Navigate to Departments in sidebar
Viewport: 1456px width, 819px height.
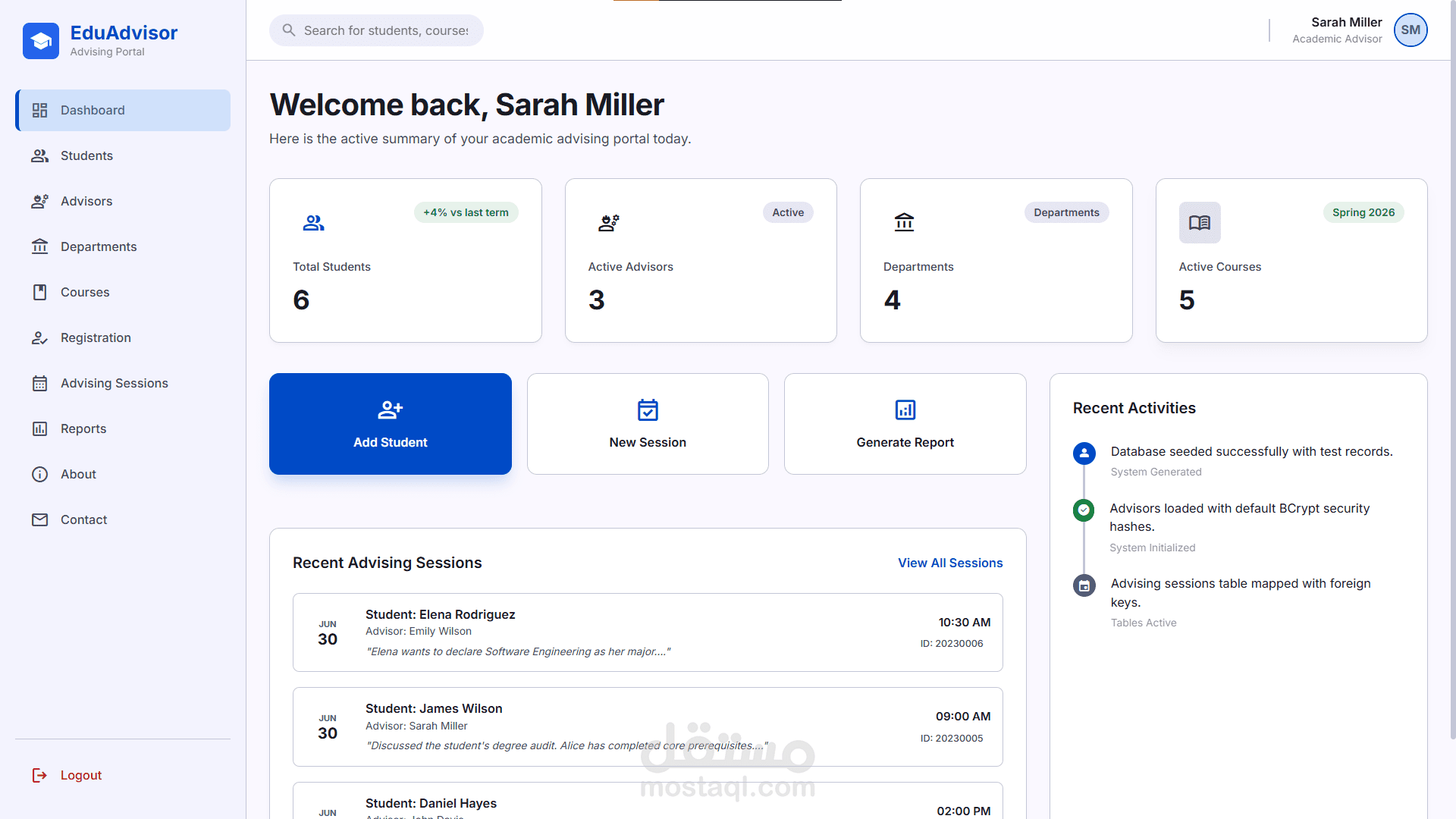(123, 247)
